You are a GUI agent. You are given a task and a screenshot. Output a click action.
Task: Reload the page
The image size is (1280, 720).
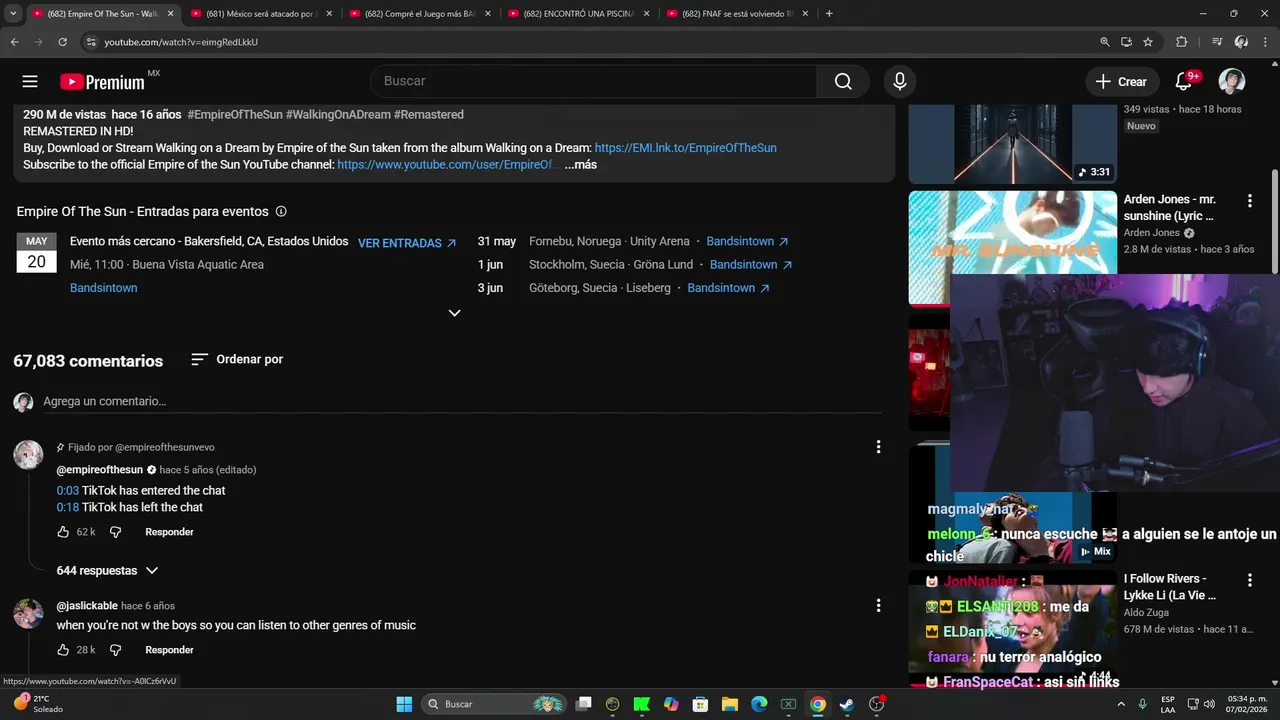[x=62, y=42]
